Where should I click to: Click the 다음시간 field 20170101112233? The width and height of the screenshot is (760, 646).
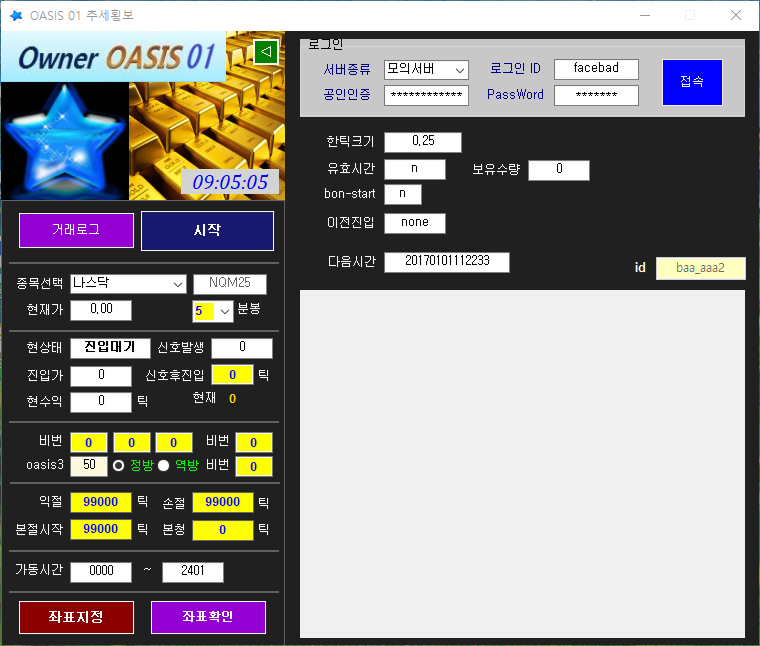coord(447,262)
